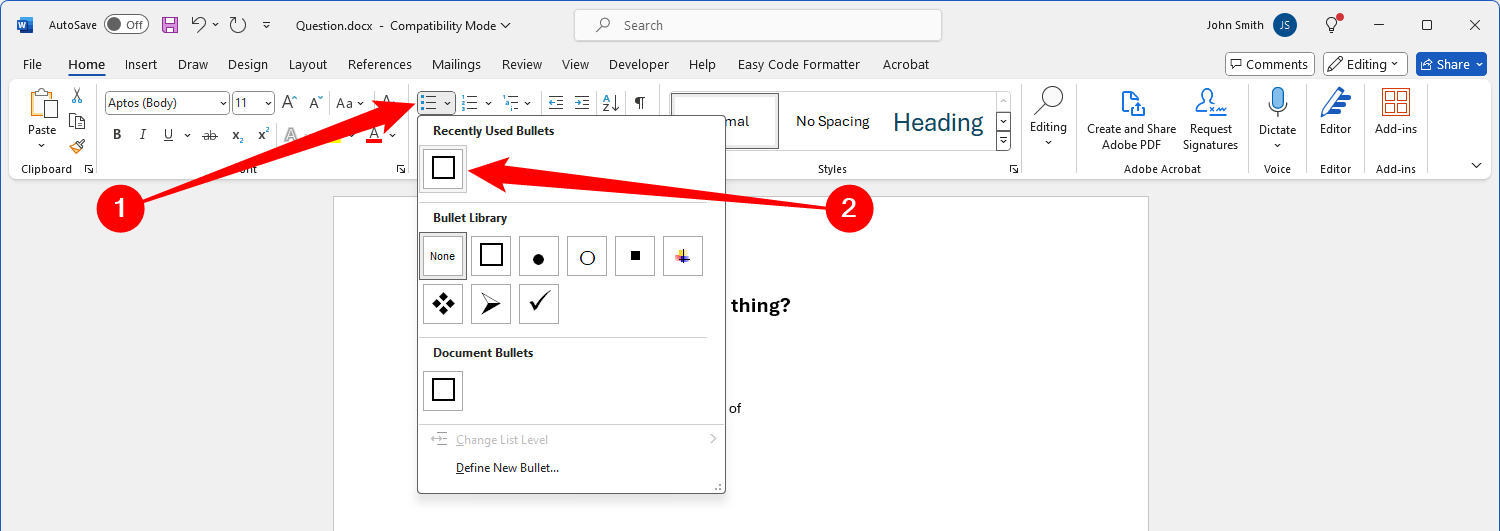1500x531 pixels.
Task: Click the Undo arrow in title bar
Action: (198, 25)
